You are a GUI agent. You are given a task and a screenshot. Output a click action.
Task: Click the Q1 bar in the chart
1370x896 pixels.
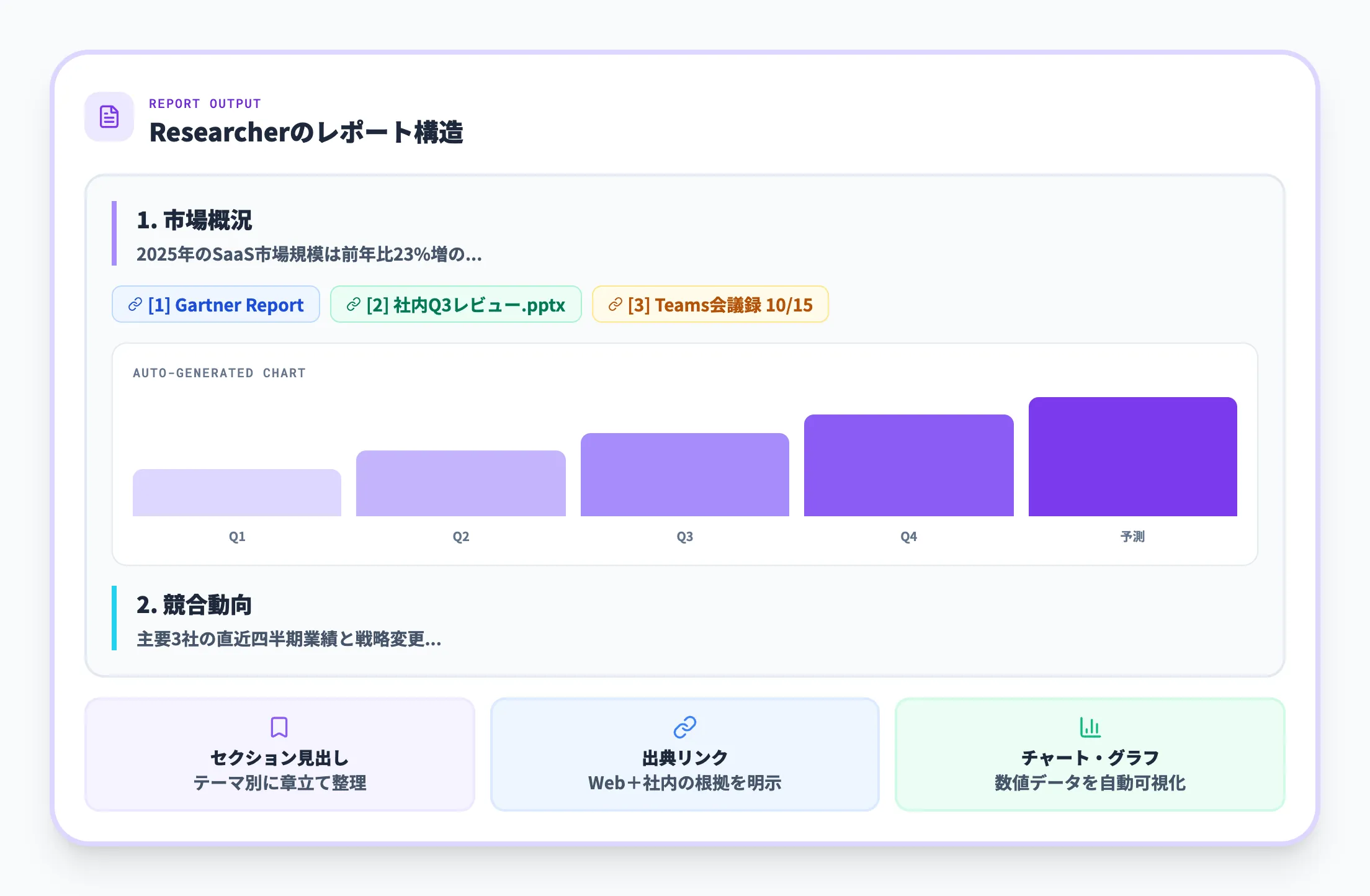coord(237,493)
